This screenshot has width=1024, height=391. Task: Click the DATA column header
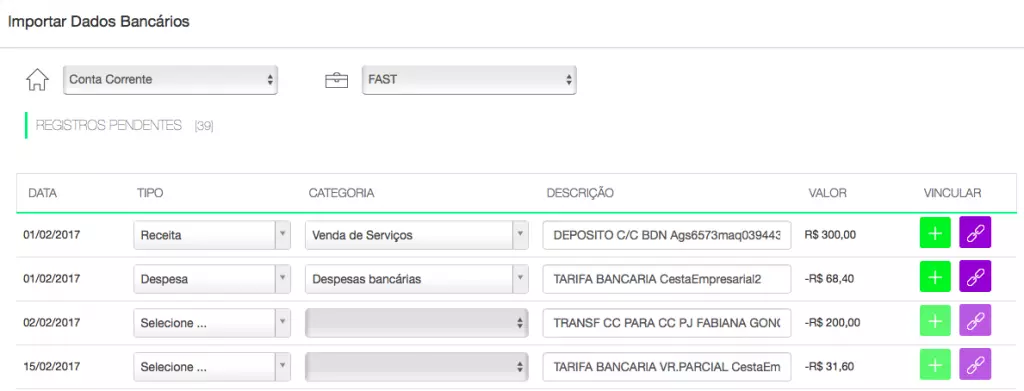pos(42,193)
